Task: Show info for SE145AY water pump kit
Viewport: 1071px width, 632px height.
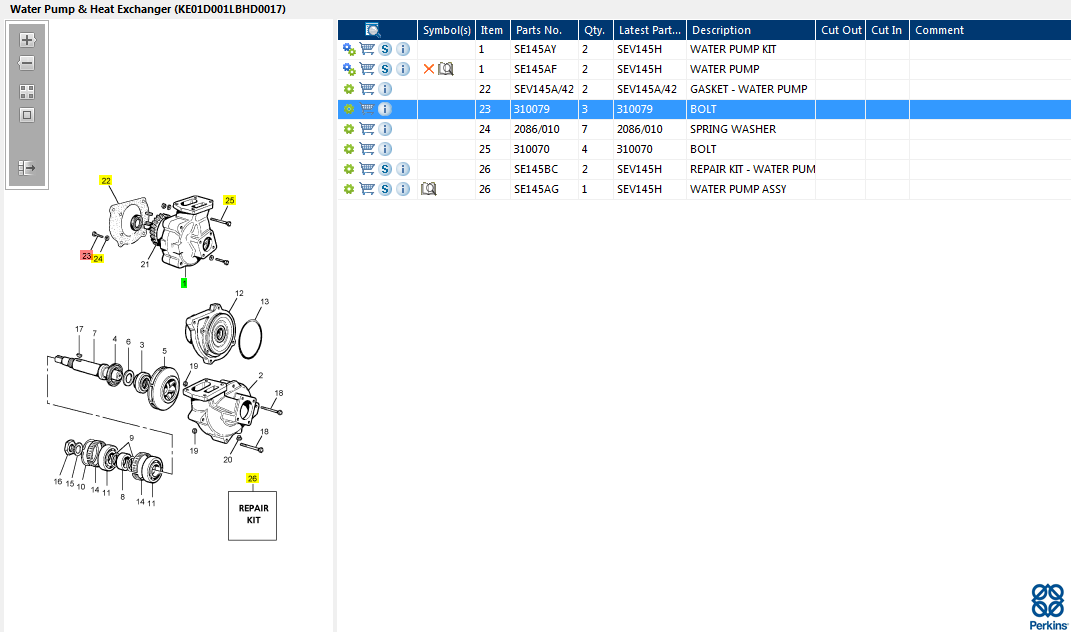Action: (403, 49)
